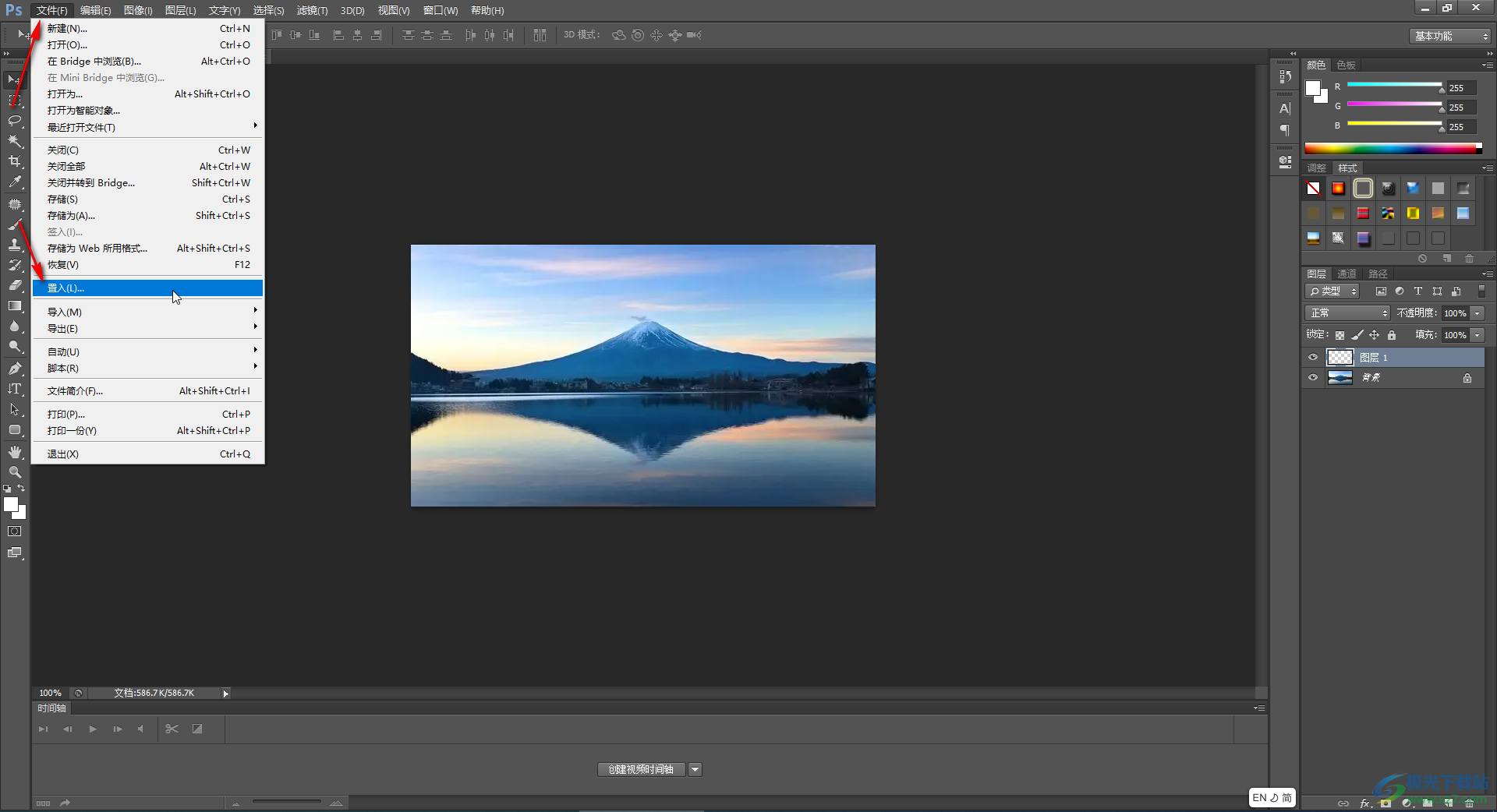The height and width of the screenshot is (812, 1497).
Task: Switch to the 调整 tab
Action: (1316, 168)
